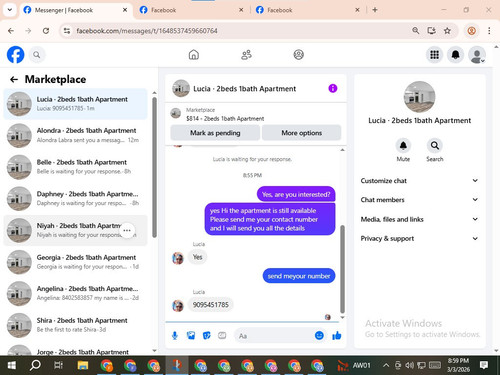Image resolution: width=500 pixels, height=375 pixels.
Task: Open the Groups icon in top navigation
Action: coord(299,55)
